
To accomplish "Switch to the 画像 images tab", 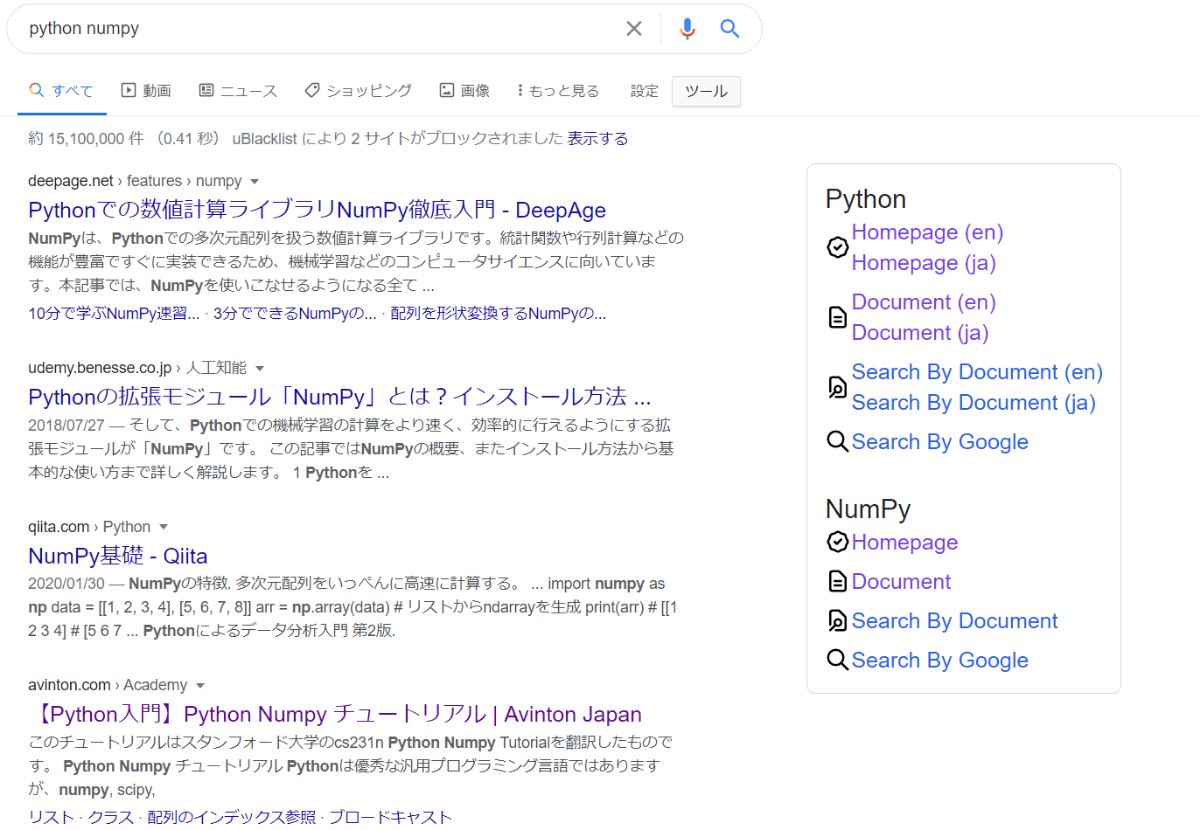I will (464, 91).
